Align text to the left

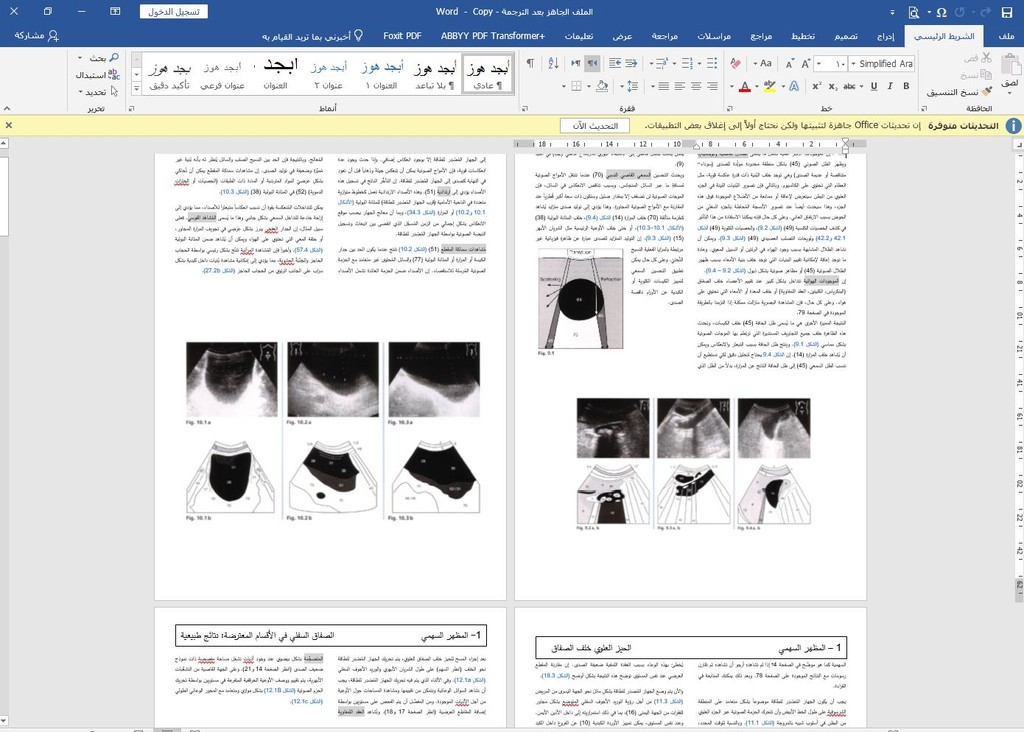[680, 86]
